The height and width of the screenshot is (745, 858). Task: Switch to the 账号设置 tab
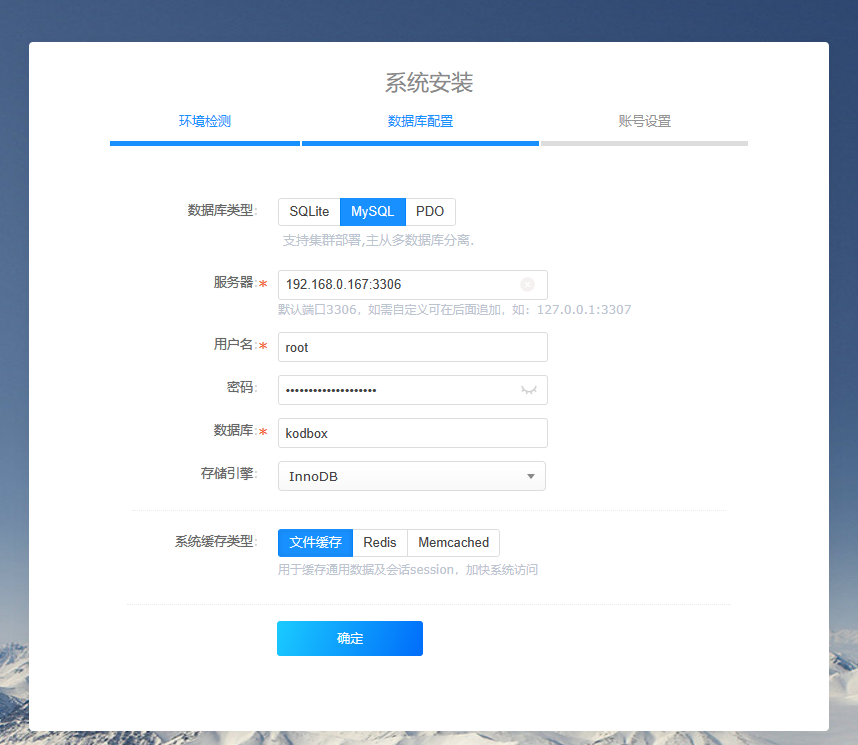click(x=645, y=120)
